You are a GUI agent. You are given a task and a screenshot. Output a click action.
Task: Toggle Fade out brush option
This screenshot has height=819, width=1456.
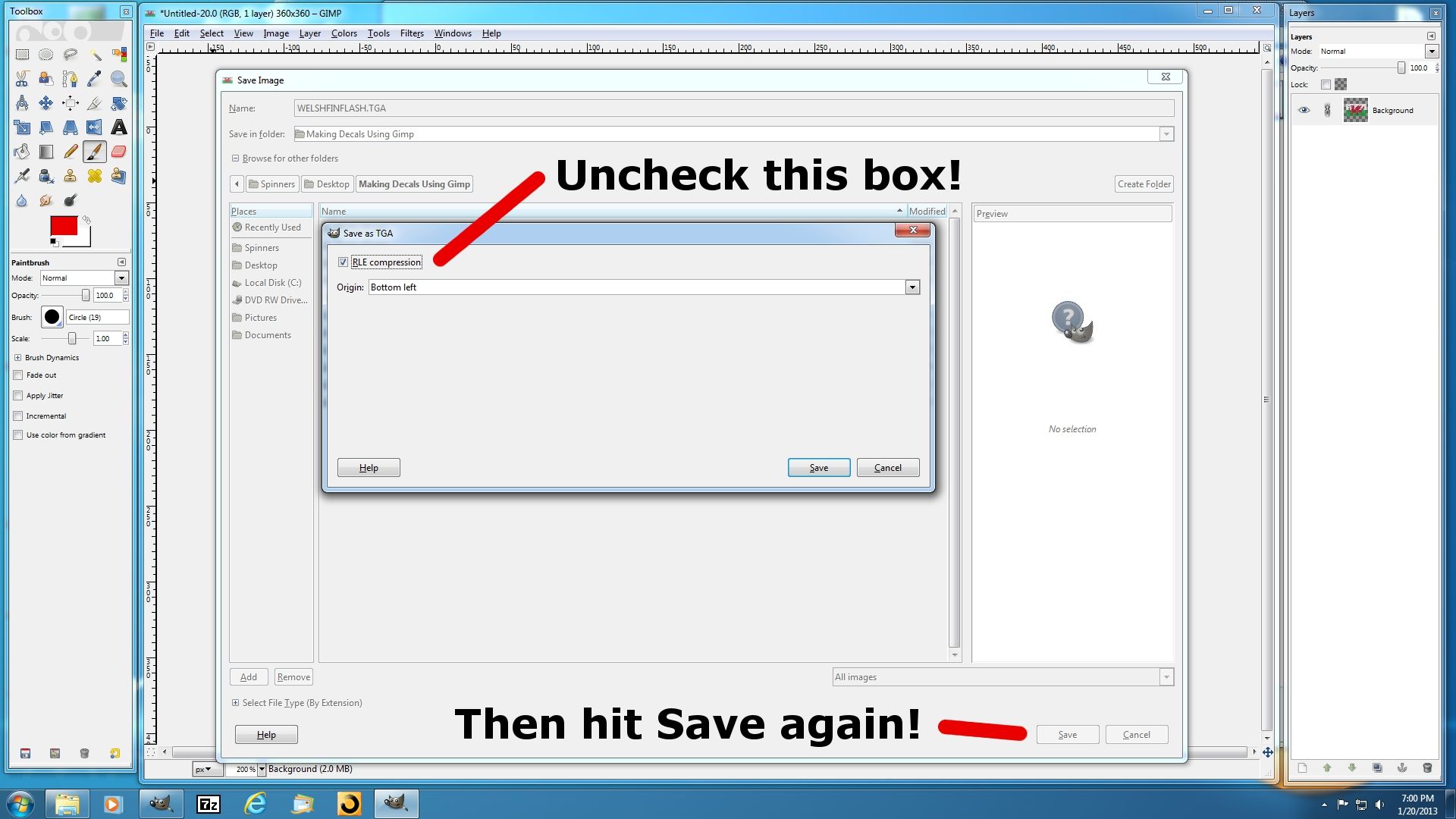(17, 375)
